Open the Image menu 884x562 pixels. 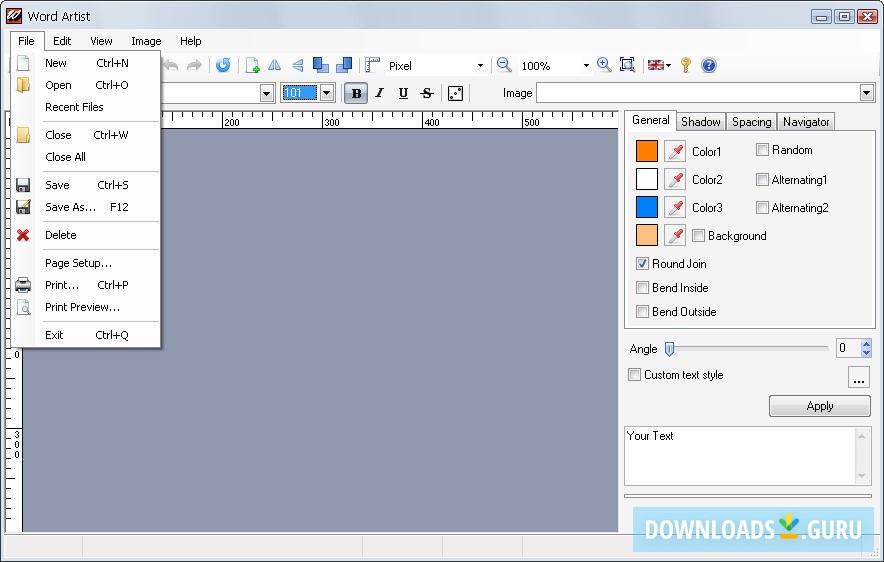coord(146,41)
